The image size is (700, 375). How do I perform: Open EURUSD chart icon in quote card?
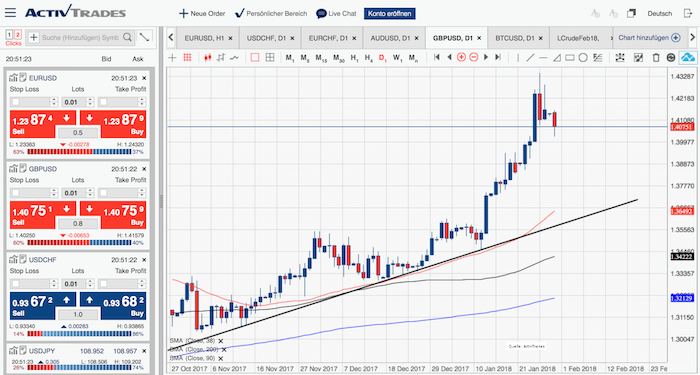pyautogui.click(x=13, y=78)
